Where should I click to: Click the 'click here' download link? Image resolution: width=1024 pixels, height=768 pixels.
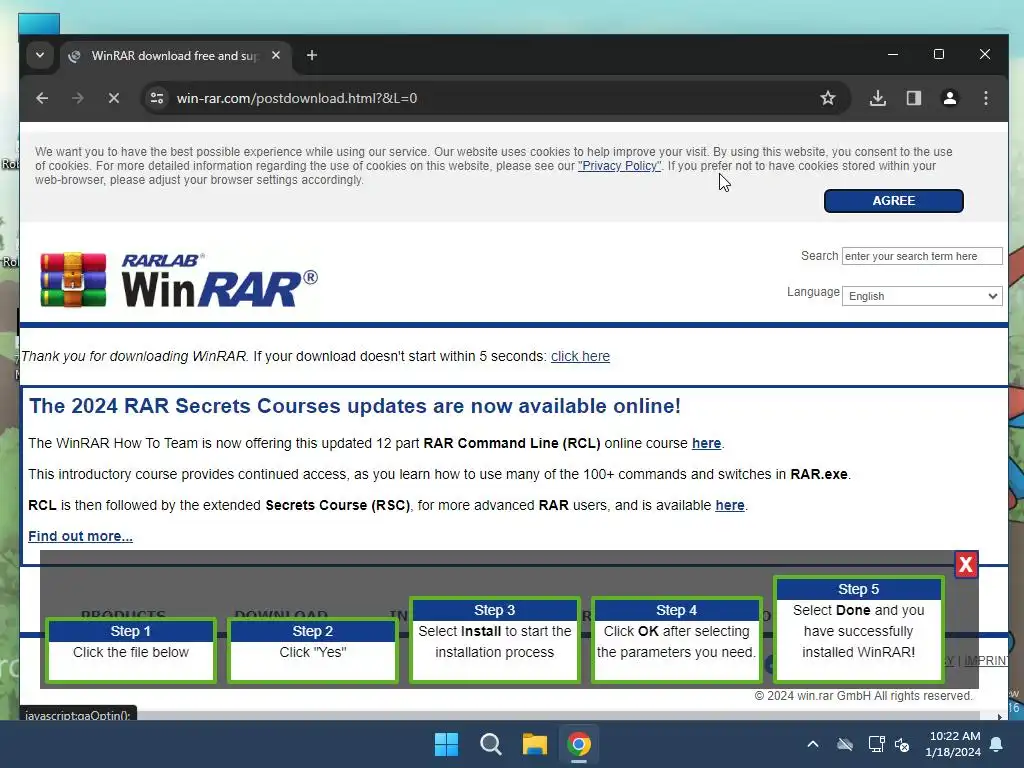click(x=580, y=356)
